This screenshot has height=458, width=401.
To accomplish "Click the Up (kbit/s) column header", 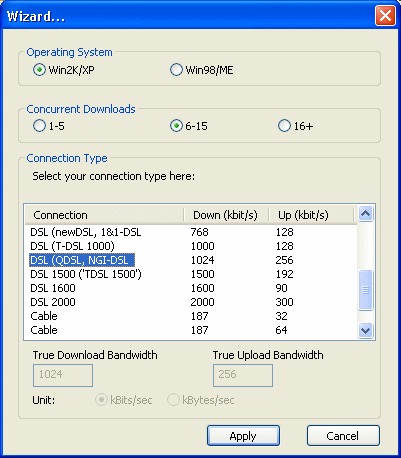I will [x=311, y=215].
